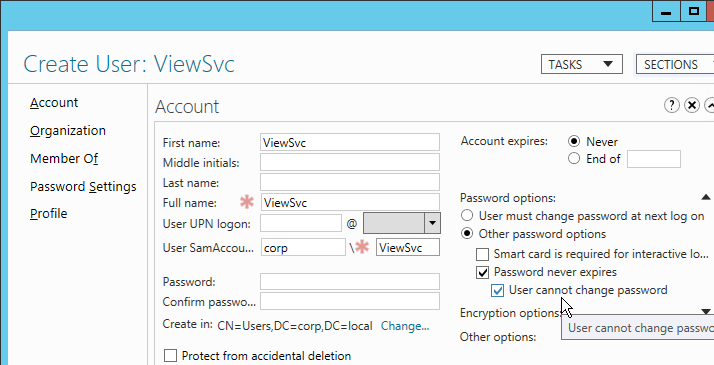Viewport: 714px width, 365px height.
Task: Expand Encryption options with the down arrow
Action: pyautogui.click(x=705, y=312)
